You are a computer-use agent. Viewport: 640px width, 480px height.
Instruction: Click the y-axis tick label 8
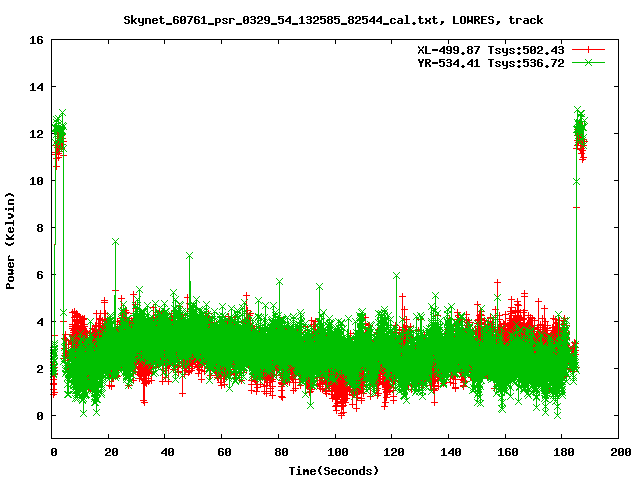tap(40, 228)
